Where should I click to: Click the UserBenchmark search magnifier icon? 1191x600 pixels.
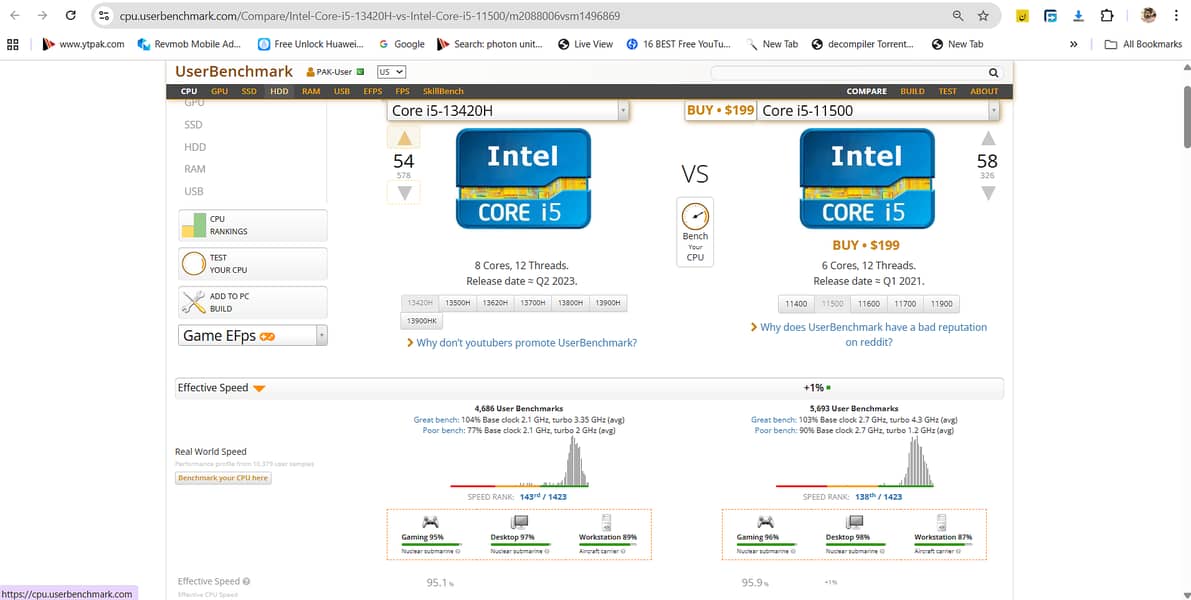tap(992, 72)
